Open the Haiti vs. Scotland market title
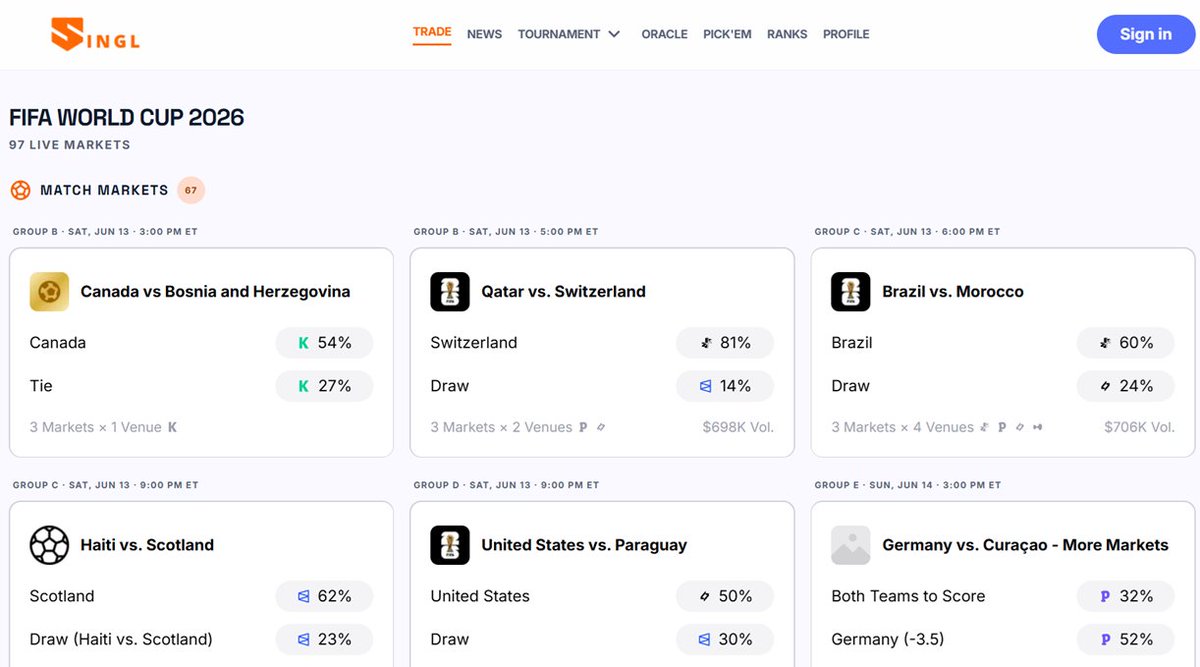Viewport: 1200px width, 667px height. (147, 545)
